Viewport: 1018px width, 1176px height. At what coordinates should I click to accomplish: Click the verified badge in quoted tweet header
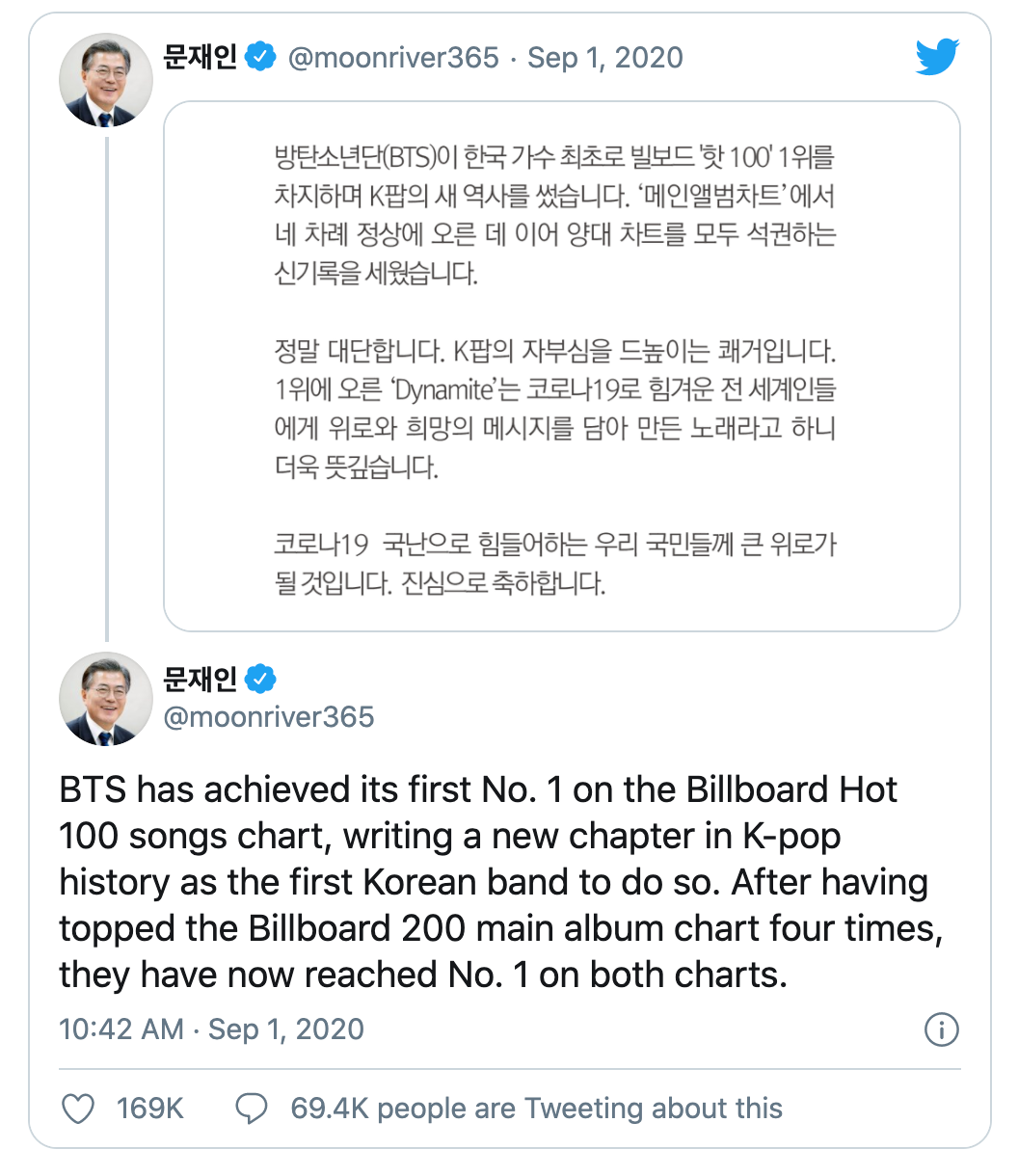(260, 57)
